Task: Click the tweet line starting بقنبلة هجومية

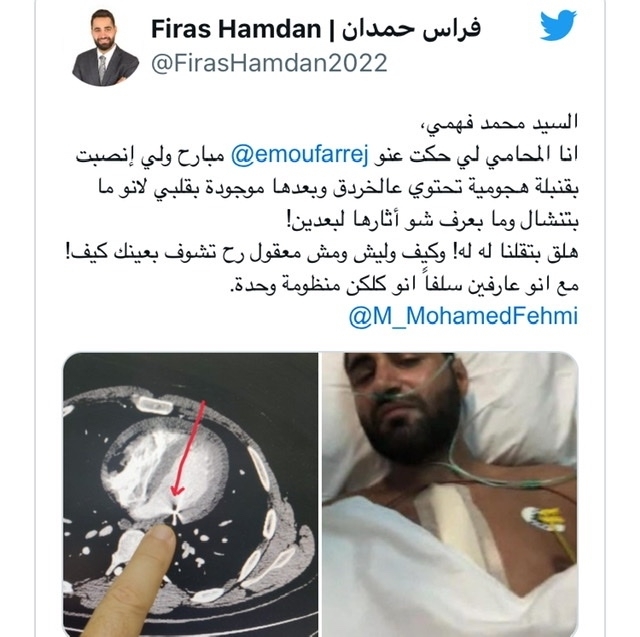Action: click(338, 188)
